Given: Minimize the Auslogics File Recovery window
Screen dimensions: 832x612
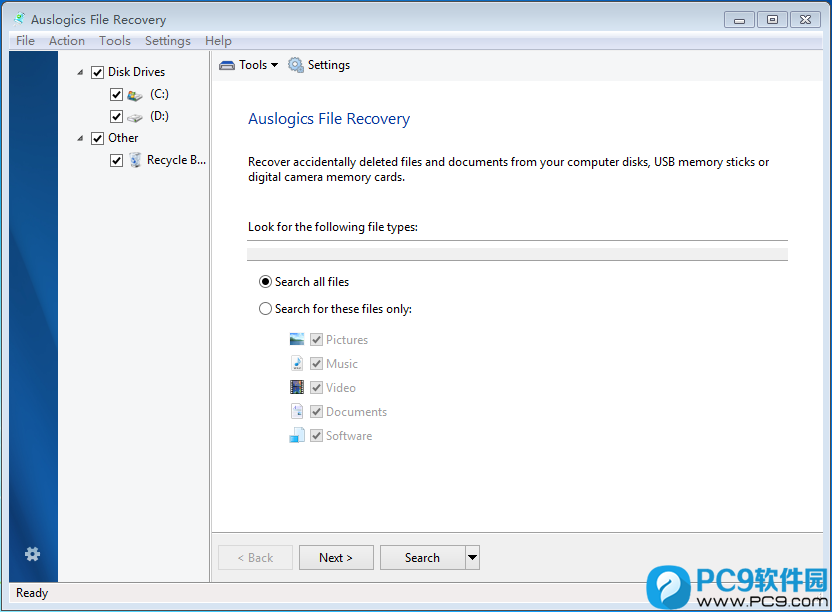Looking at the screenshot, I should (x=739, y=20).
